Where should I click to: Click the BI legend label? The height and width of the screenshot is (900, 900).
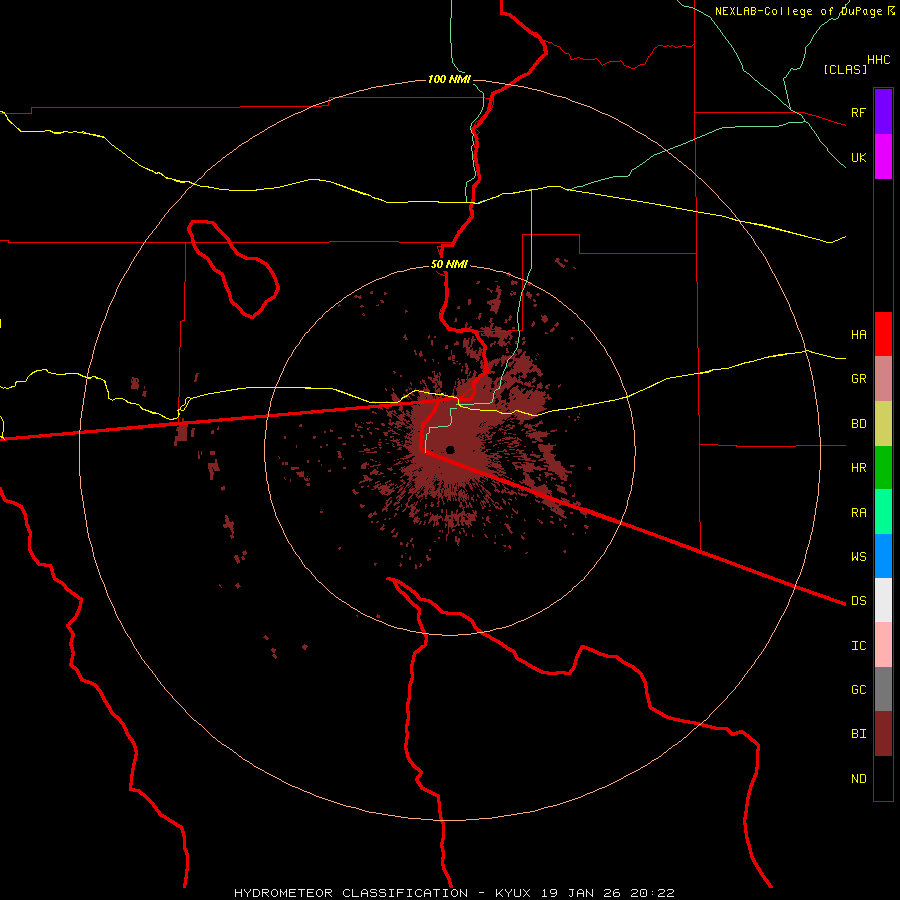pos(858,734)
